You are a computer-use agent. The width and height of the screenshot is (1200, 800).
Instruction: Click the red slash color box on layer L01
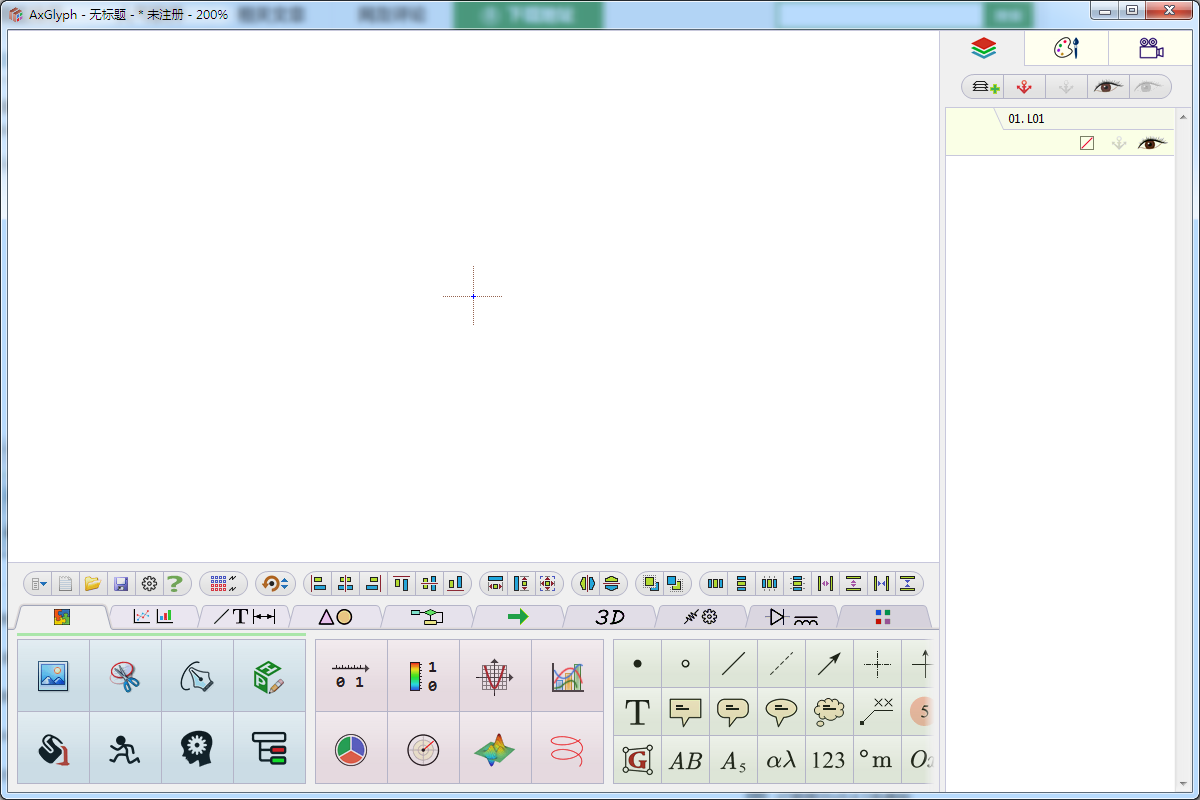(x=1087, y=143)
